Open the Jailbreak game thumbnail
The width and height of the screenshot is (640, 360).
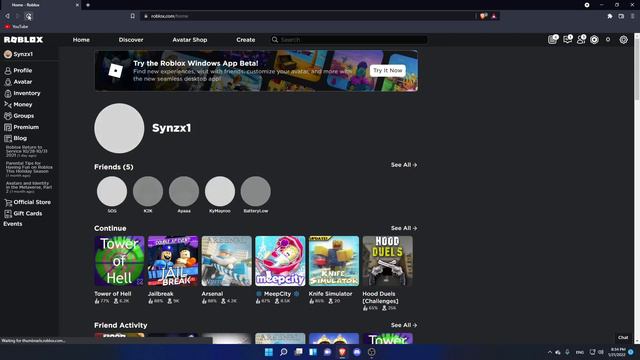(173, 261)
